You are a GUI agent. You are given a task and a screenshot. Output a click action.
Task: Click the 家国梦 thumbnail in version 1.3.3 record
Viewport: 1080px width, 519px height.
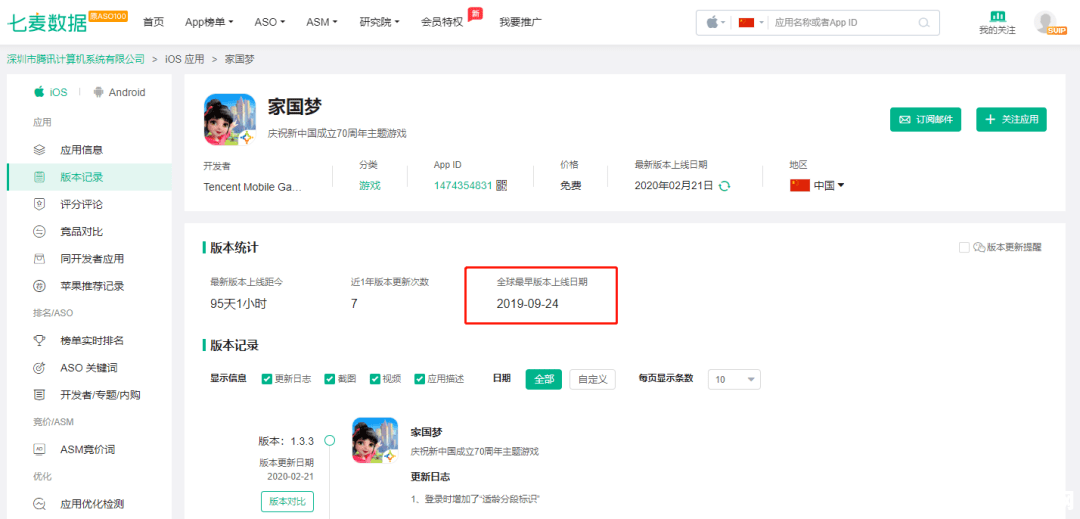click(375, 440)
